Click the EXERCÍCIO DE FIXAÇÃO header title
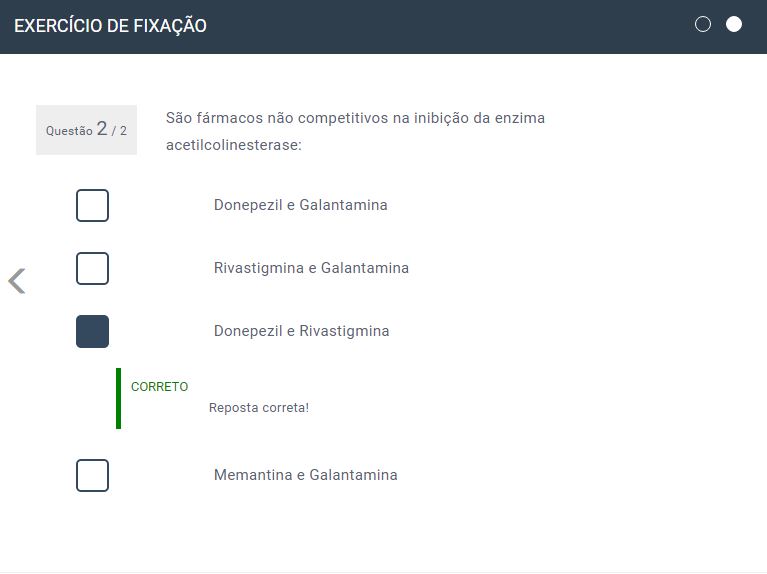The image size is (767, 574). 110,26
